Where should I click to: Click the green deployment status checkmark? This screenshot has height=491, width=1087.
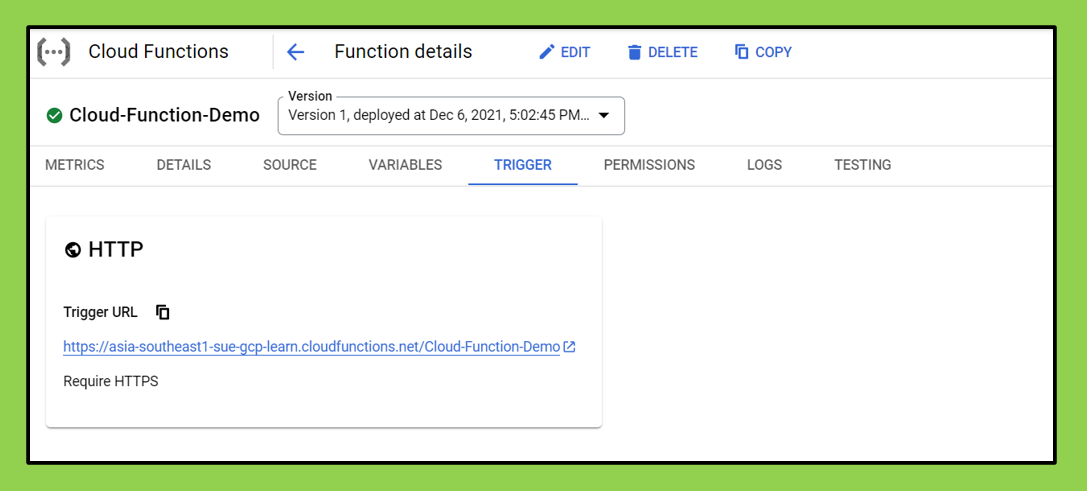click(54, 115)
